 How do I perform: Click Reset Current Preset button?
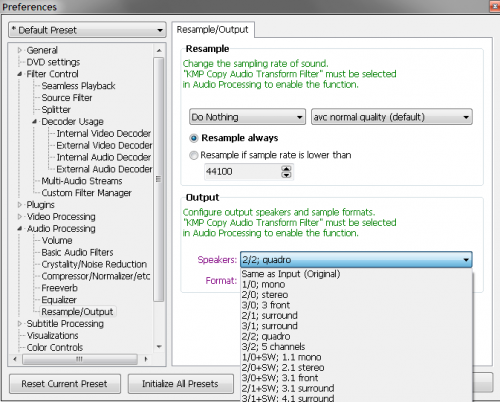pos(65,384)
